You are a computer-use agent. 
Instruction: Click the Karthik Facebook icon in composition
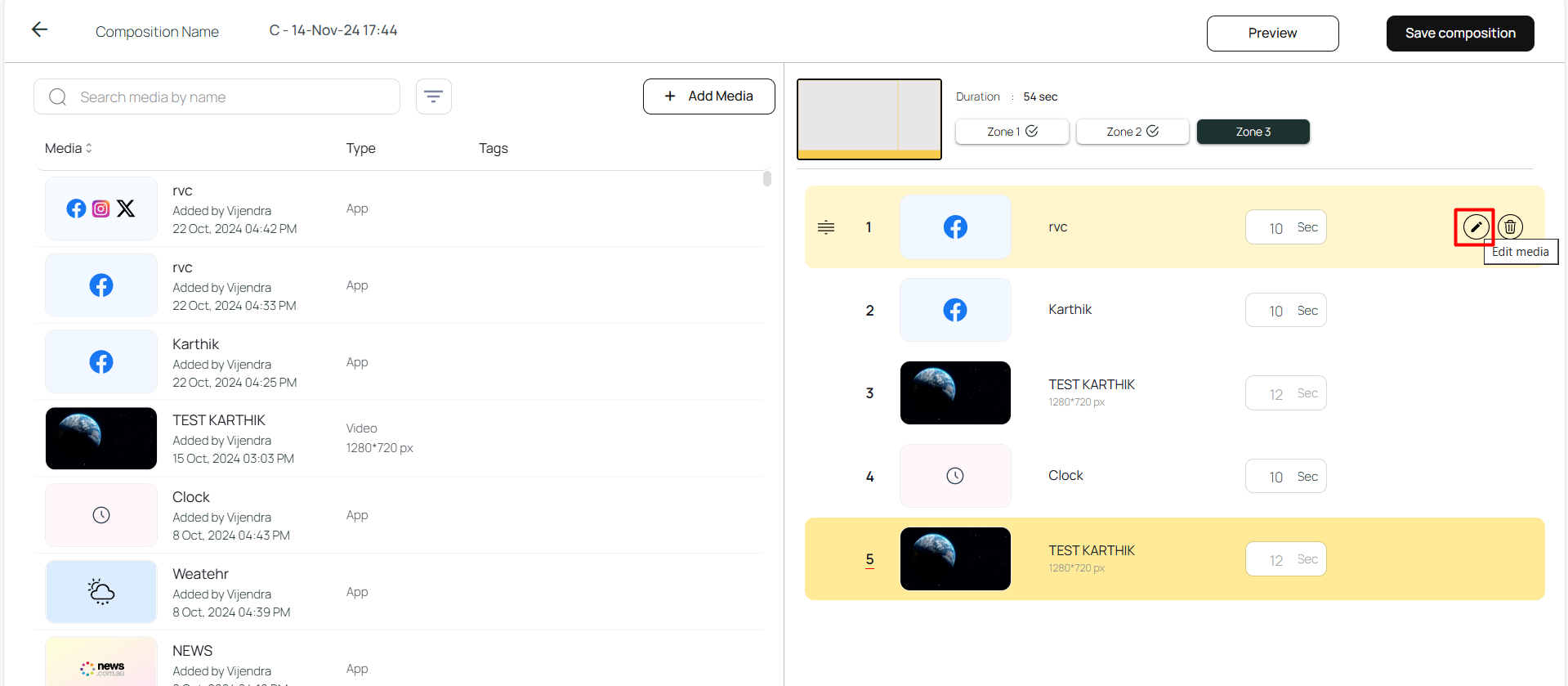(954, 310)
